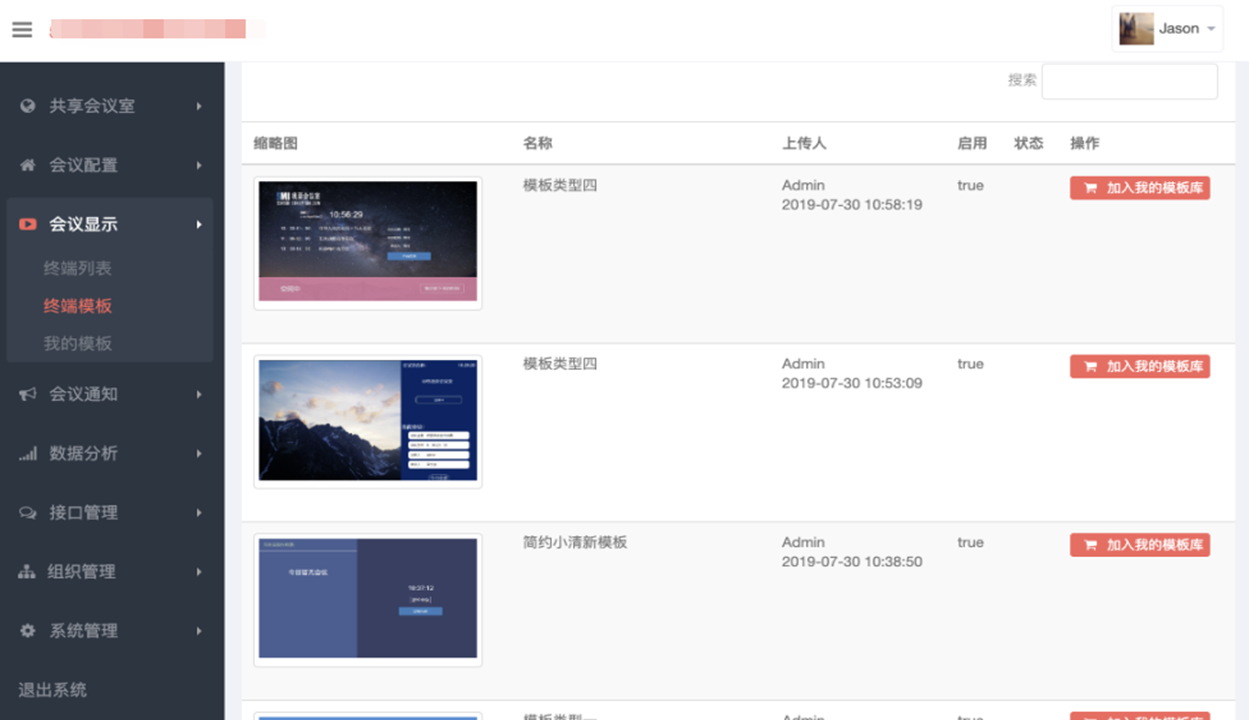Viewport: 1249px width, 720px height.
Task: Select 终端模板 in the sidebar
Action: pyautogui.click(x=78, y=306)
